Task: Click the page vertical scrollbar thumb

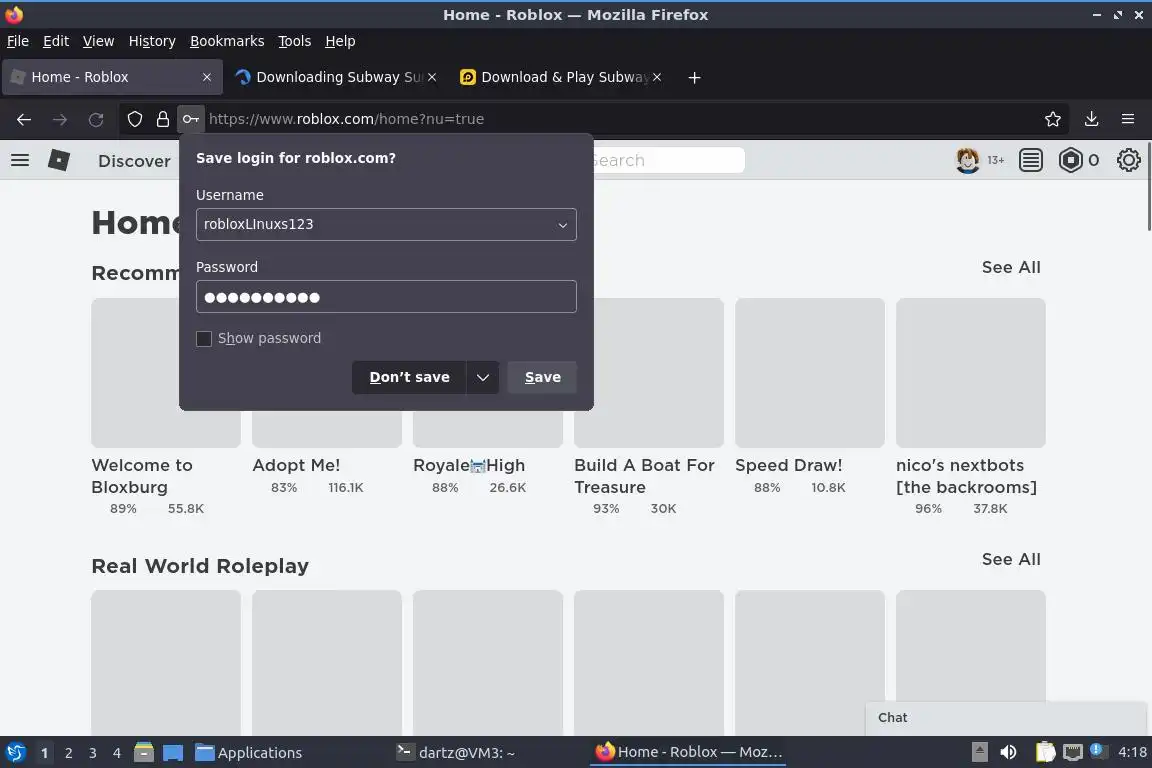Action: tap(1148, 187)
